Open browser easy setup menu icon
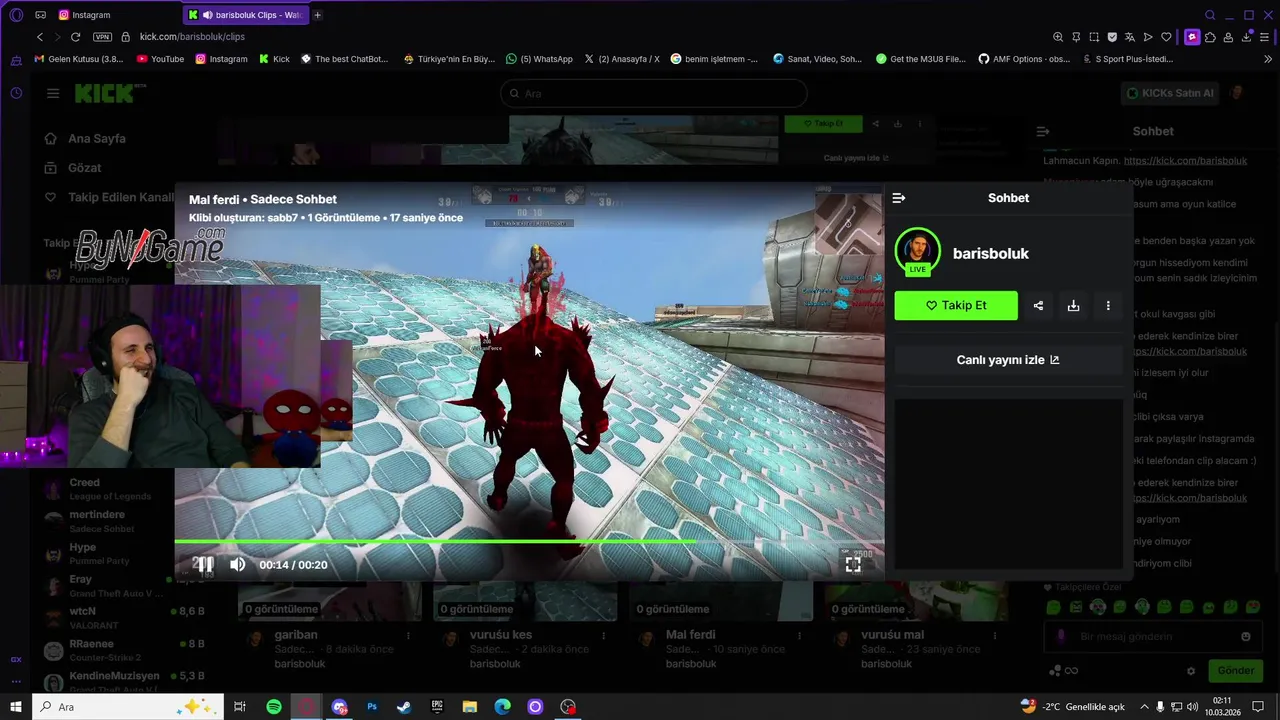The width and height of the screenshot is (1280, 720). [x=1265, y=37]
